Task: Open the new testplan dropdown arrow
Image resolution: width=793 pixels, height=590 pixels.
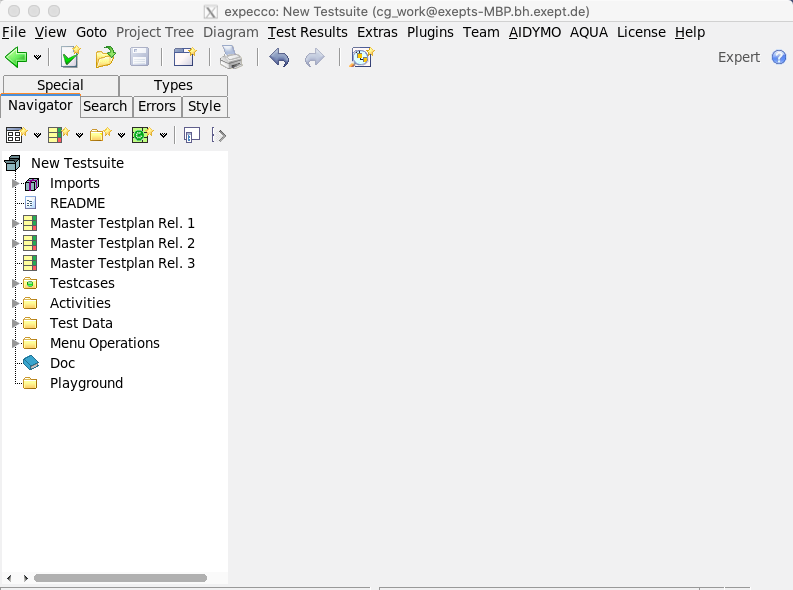Action: 79,135
